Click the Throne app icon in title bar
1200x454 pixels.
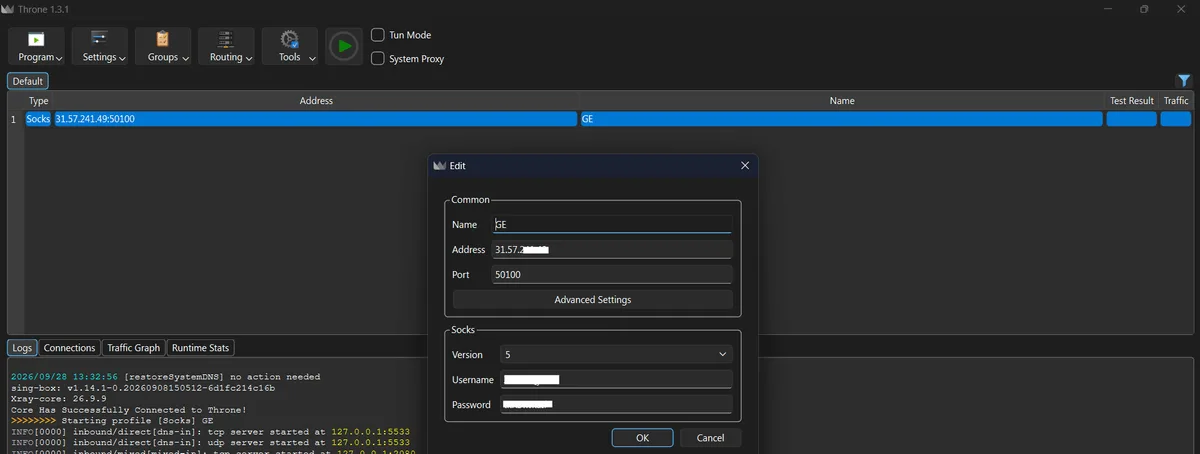coord(8,9)
